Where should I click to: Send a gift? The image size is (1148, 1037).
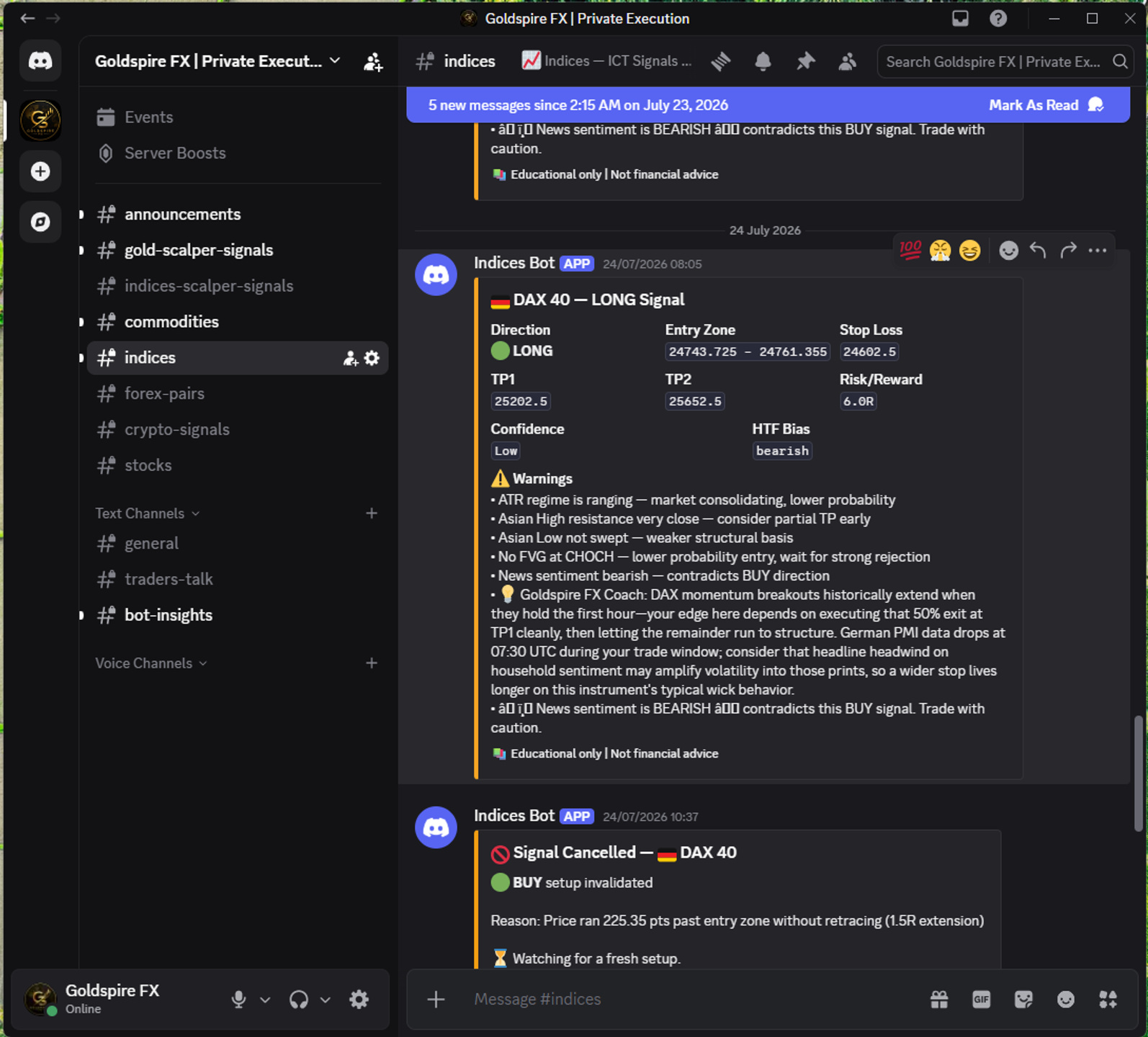(x=939, y=1000)
